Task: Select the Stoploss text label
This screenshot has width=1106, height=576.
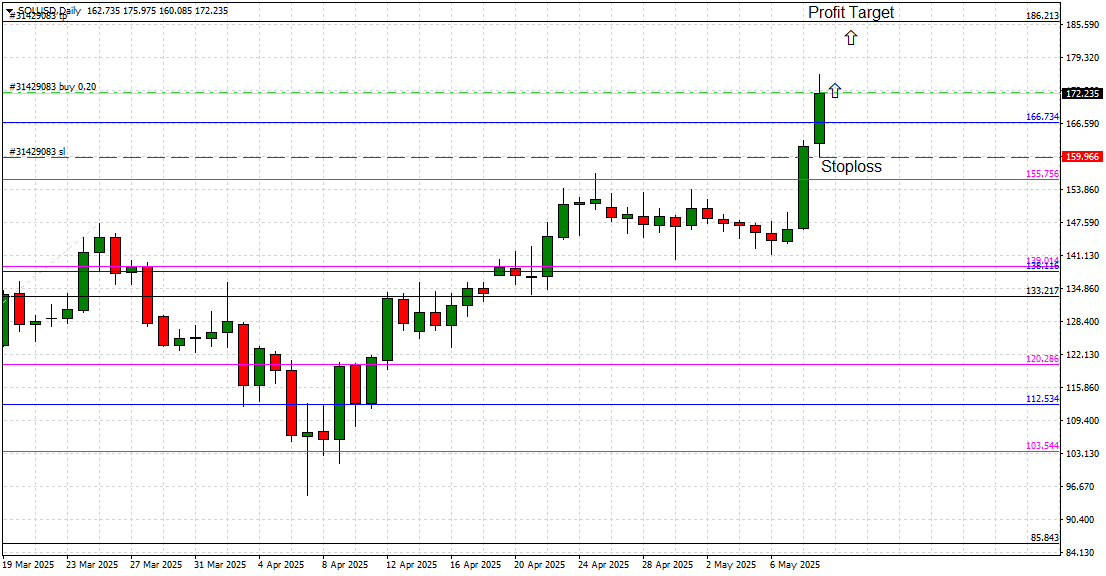Action: 851,167
